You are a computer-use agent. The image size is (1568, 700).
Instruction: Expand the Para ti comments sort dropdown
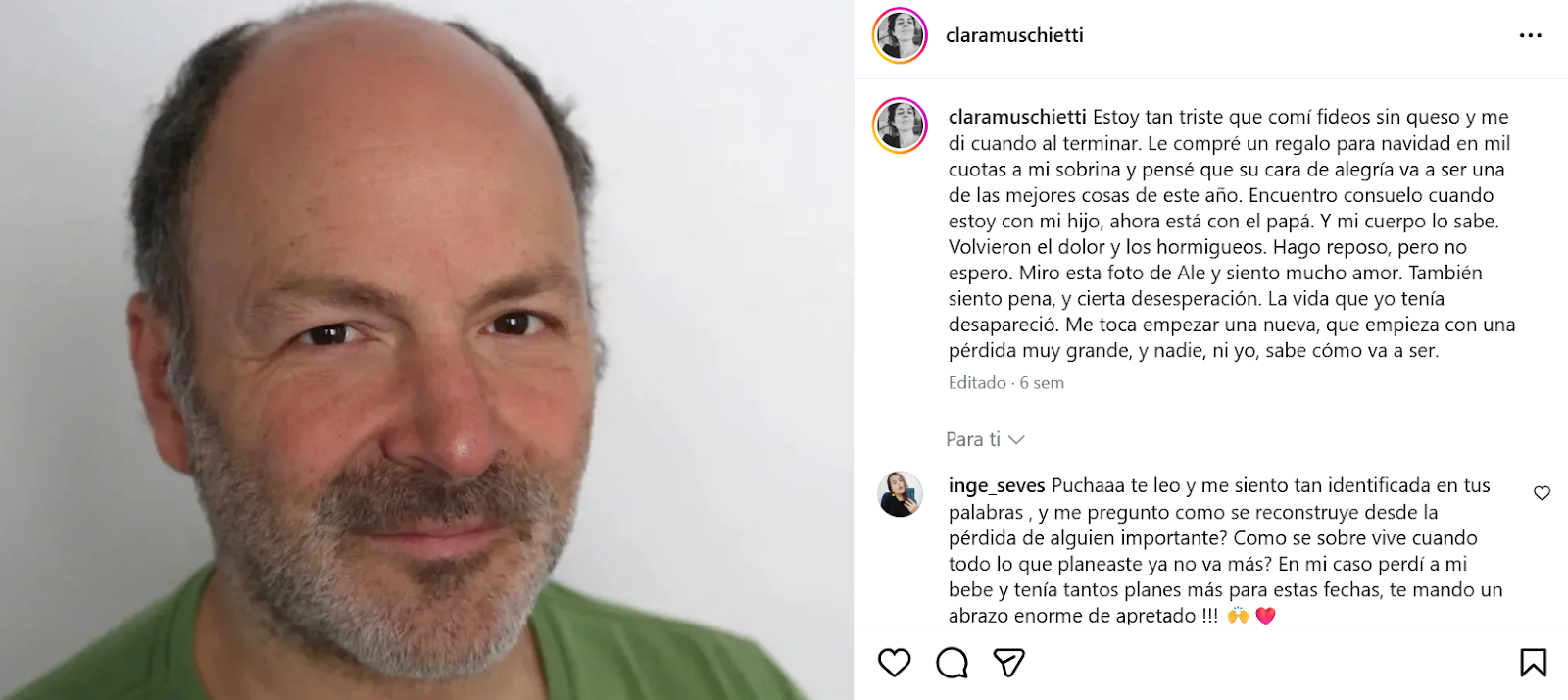tap(985, 439)
